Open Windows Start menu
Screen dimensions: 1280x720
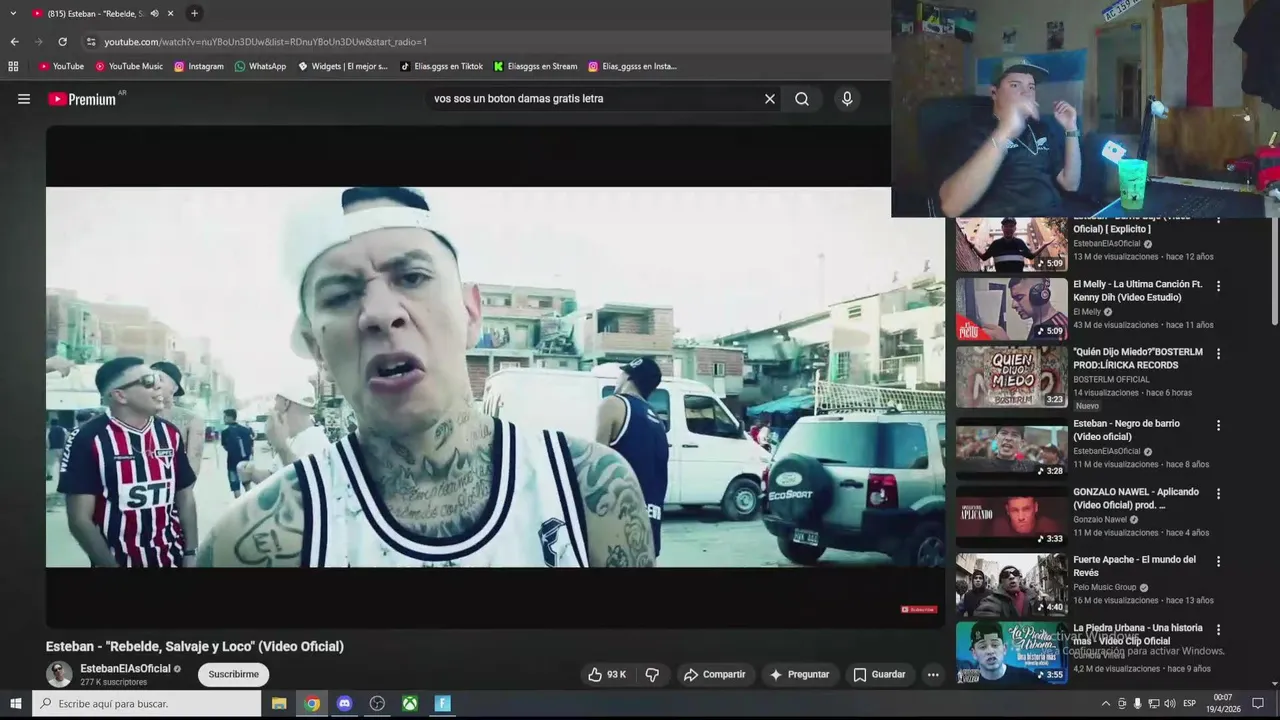coord(15,704)
